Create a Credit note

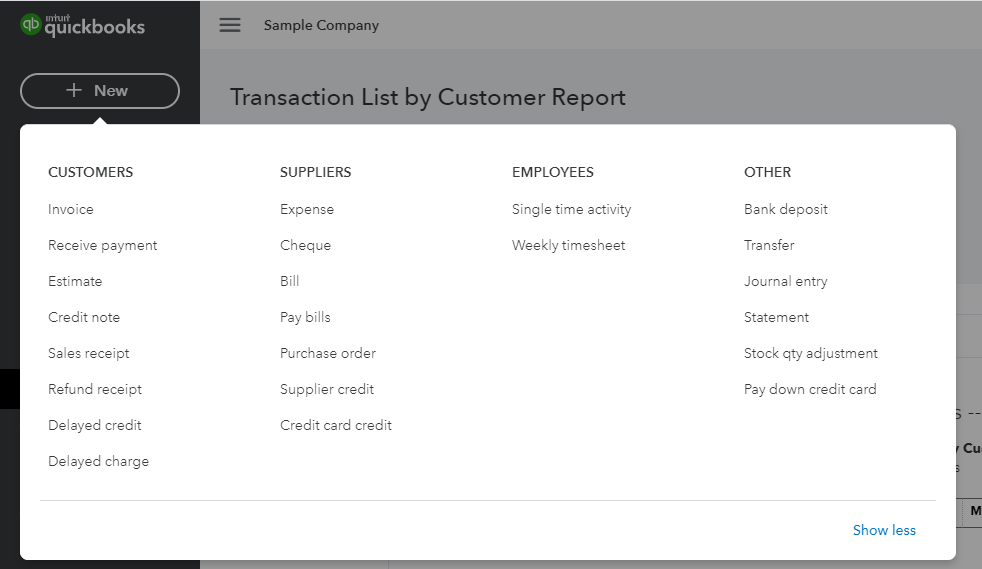click(x=84, y=317)
